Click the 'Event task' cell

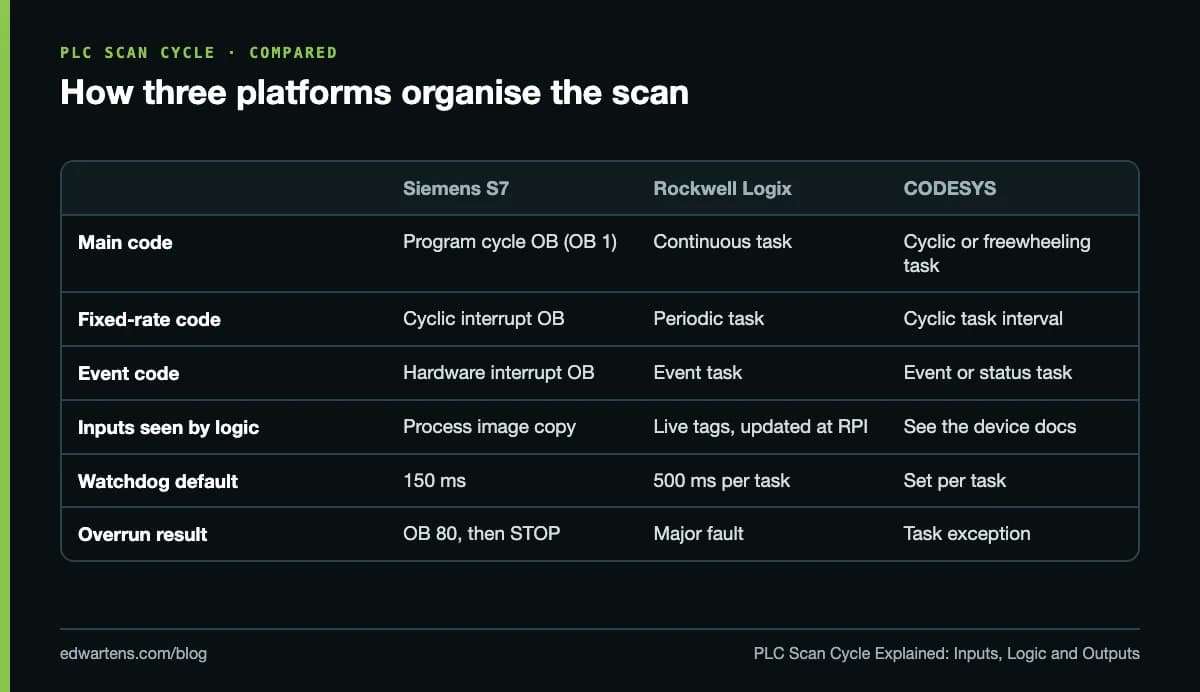pos(697,372)
